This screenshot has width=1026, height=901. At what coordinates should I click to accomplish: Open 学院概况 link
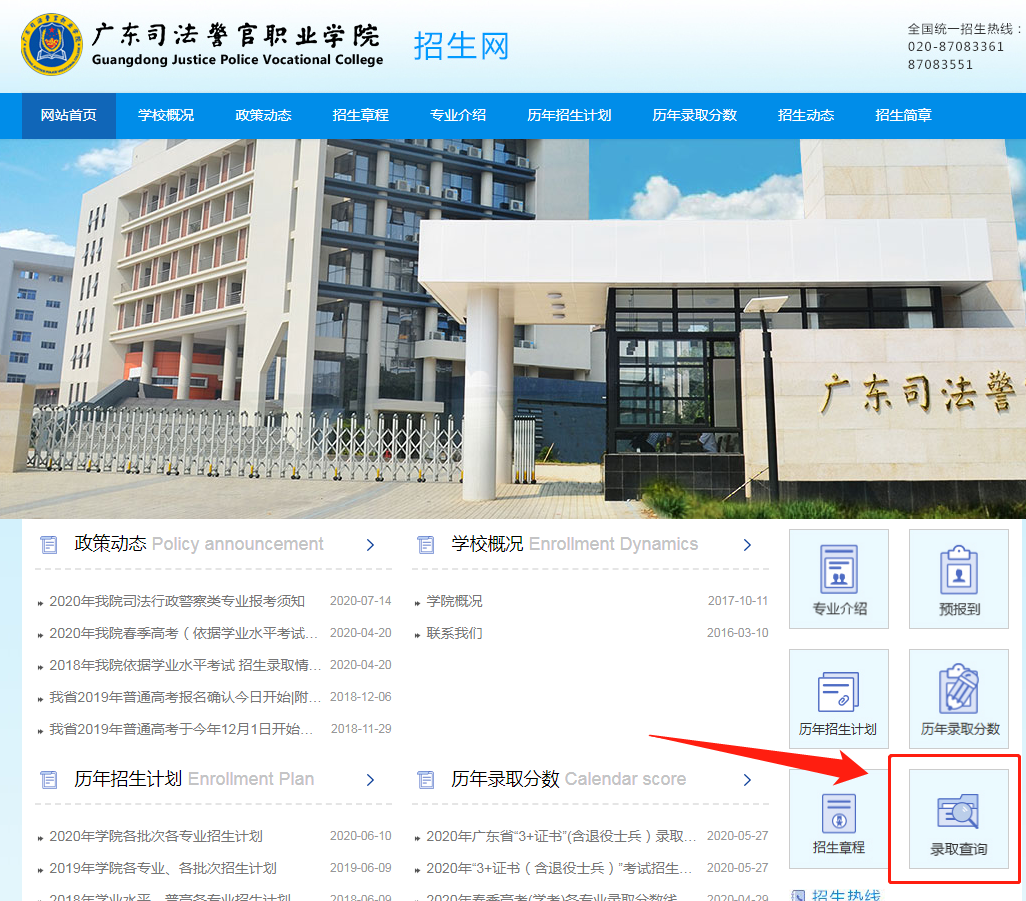coord(454,601)
